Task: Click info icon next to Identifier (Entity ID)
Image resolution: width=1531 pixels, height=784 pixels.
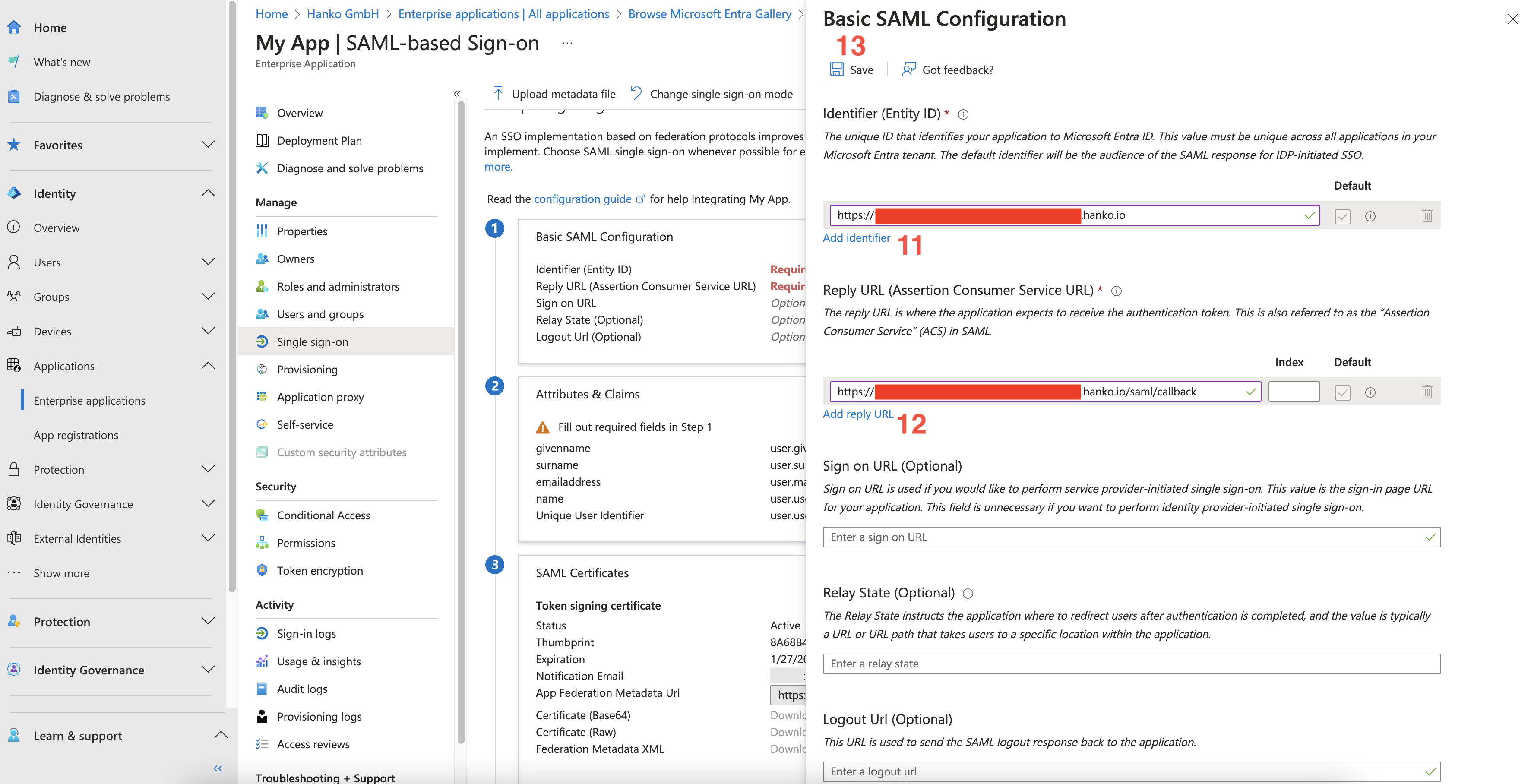Action: tap(963, 114)
